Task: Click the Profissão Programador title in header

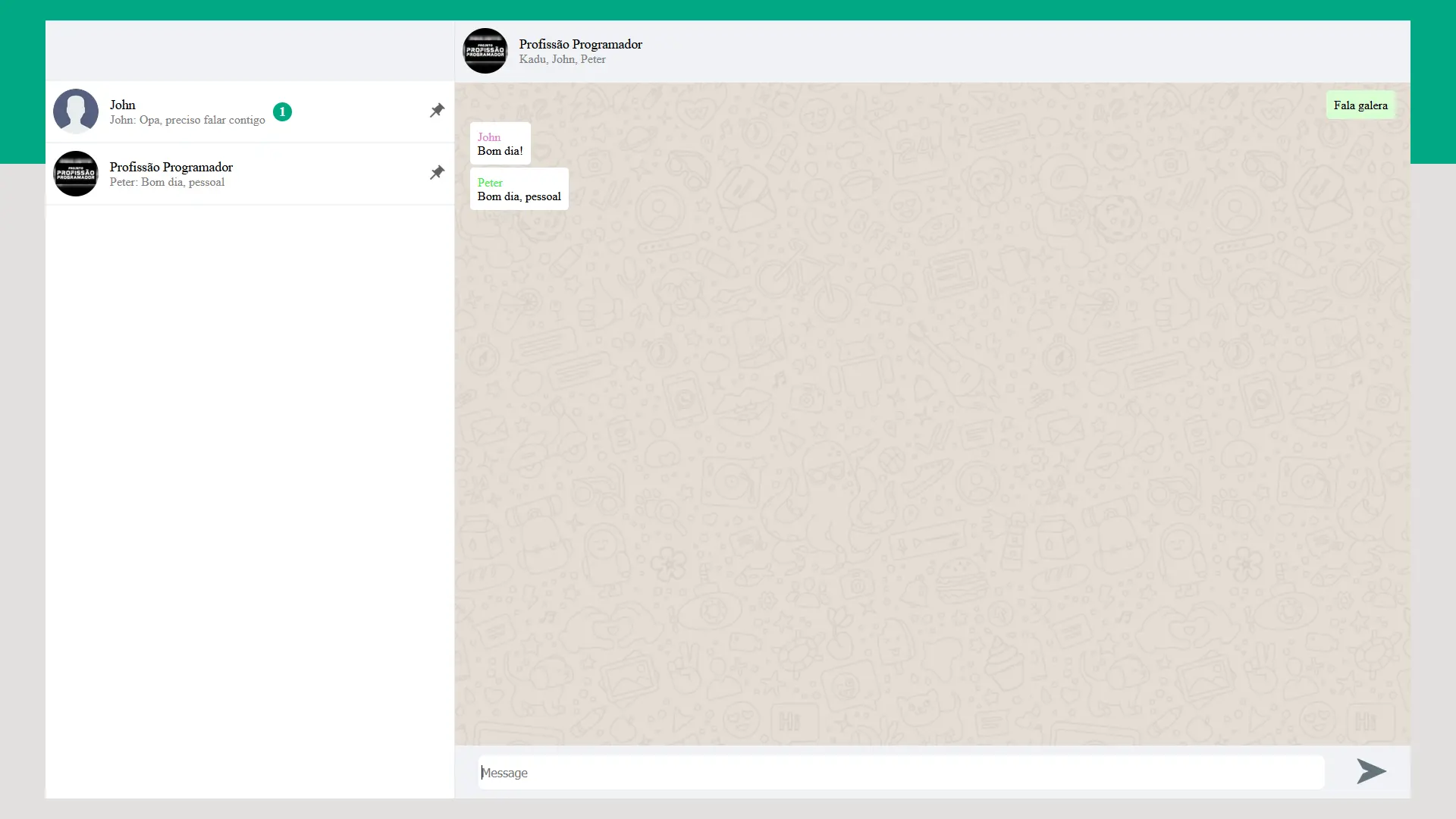Action: 581,44
